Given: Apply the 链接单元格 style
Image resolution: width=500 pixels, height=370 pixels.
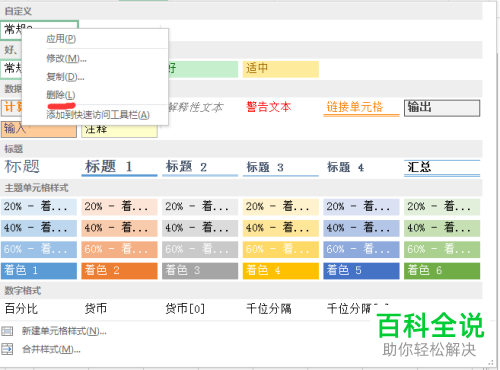Looking at the screenshot, I should [361, 107].
